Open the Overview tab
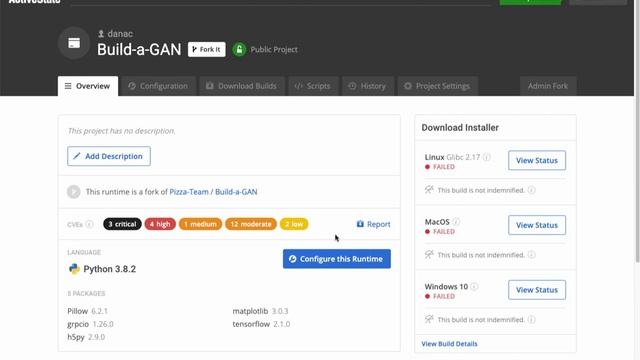Screen dimensions: 640x360 [x=88, y=86]
